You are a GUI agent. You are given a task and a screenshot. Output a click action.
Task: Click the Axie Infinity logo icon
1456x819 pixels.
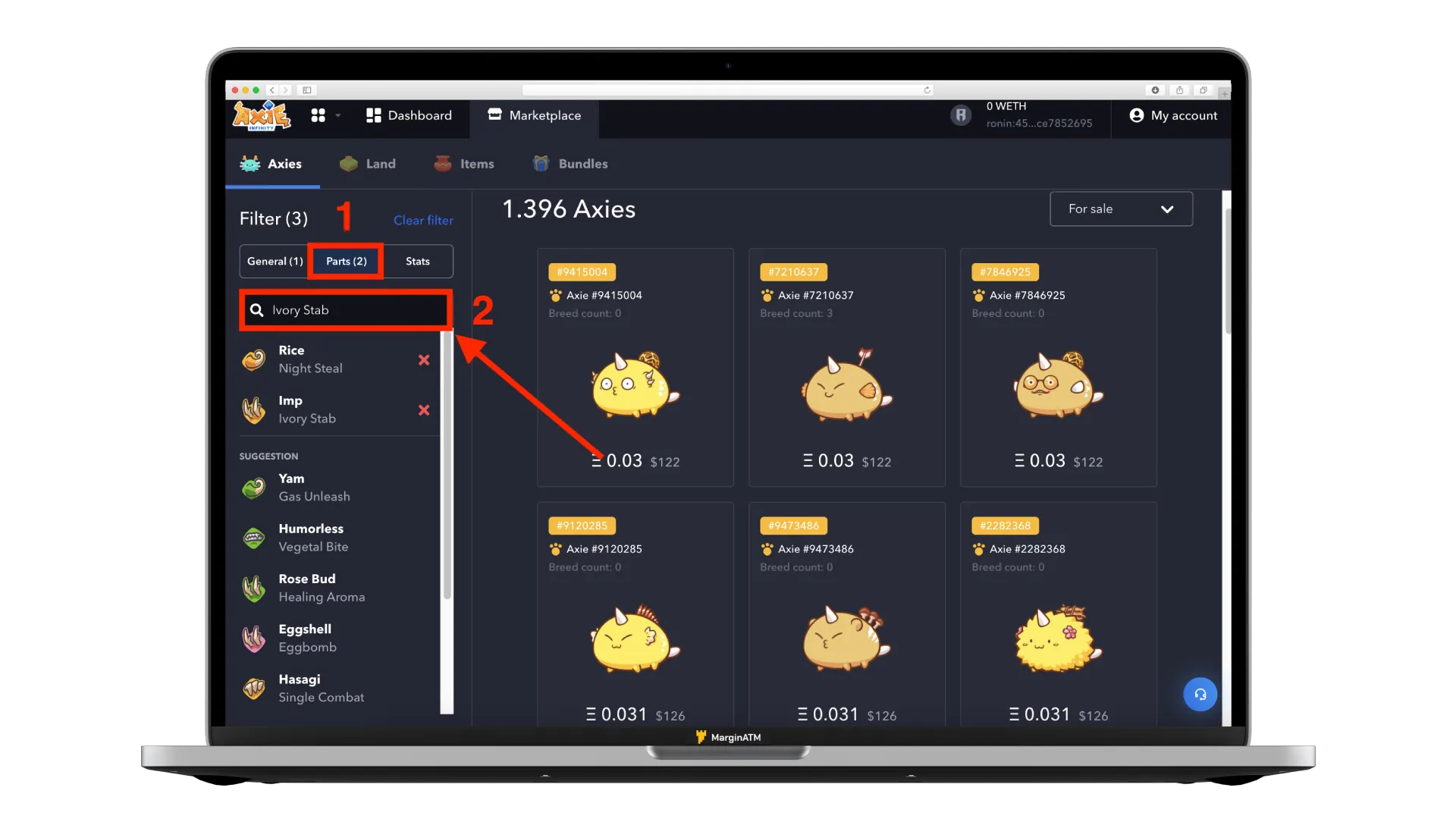pos(260,115)
